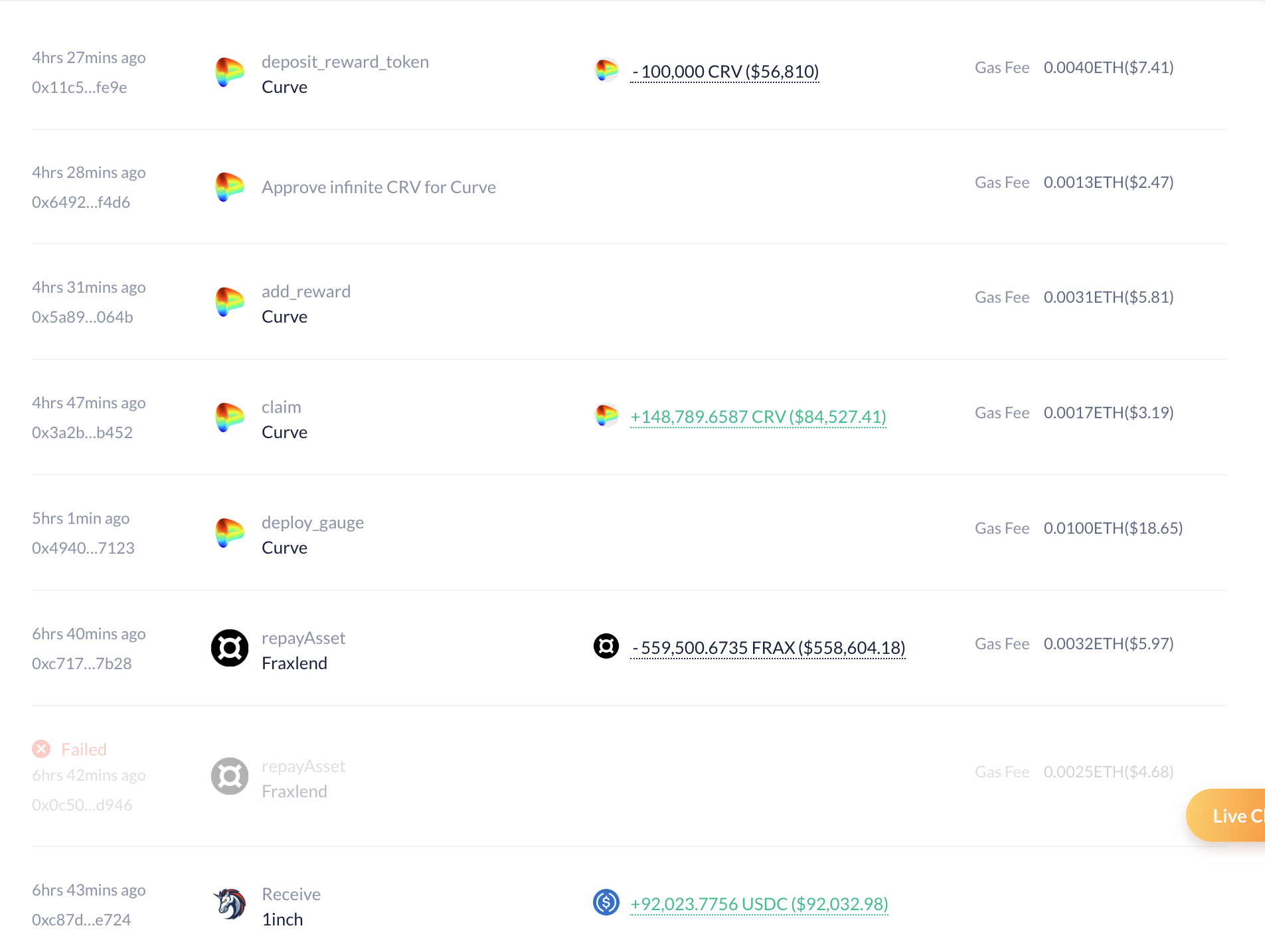Open transaction hash 0x11c5...fe9e
Viewport: 1265px width, 952px height.
(80, 88)
